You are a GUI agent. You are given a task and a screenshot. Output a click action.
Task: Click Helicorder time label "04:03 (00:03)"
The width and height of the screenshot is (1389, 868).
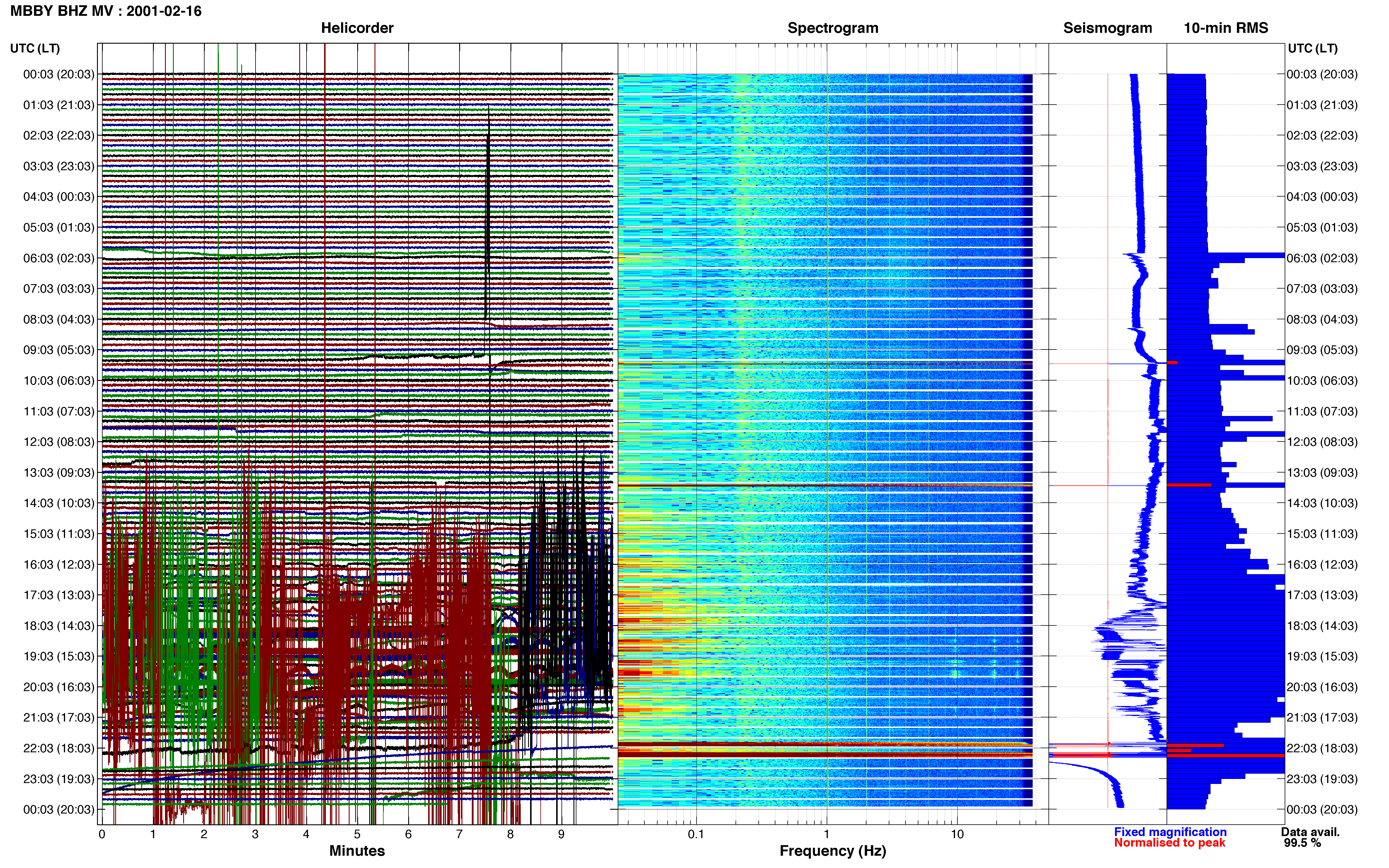[59, 197]
